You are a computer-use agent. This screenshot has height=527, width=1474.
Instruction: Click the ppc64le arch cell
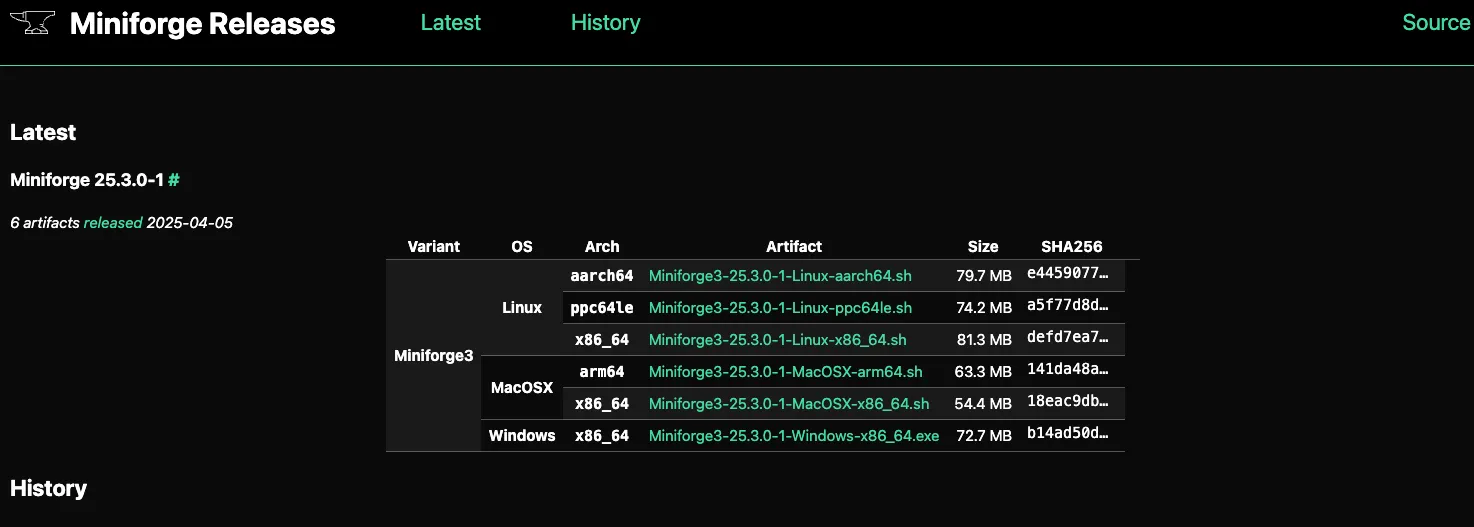click(602, 307)
